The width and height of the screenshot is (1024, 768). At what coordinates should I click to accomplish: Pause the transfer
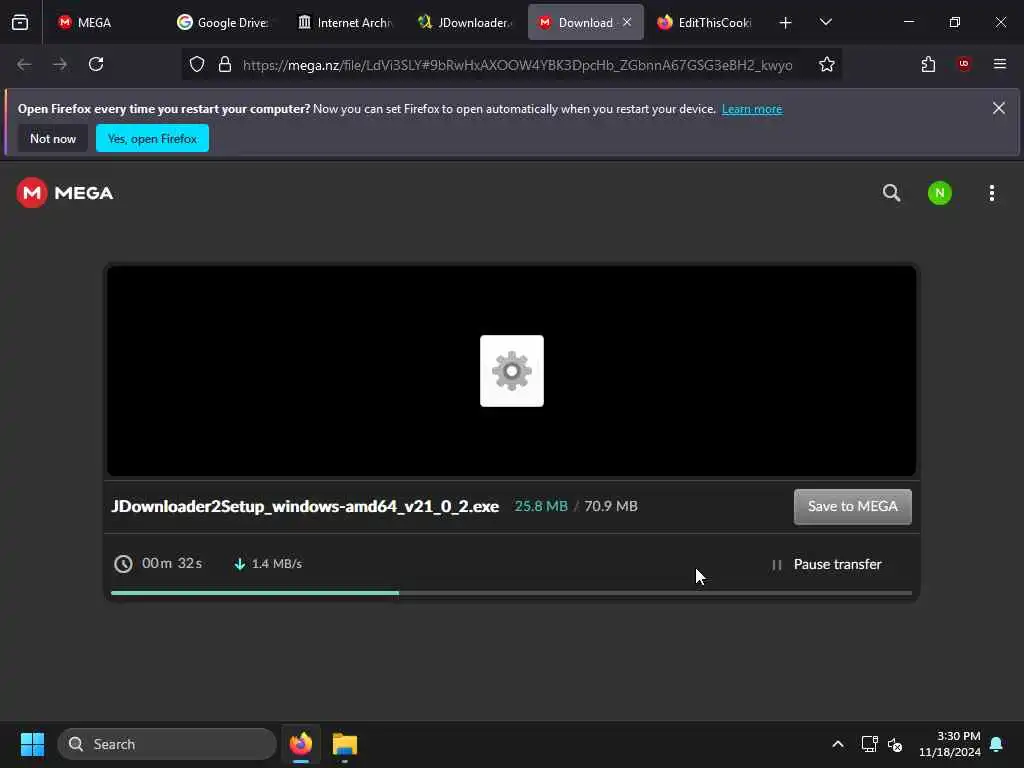coord(827,564)
